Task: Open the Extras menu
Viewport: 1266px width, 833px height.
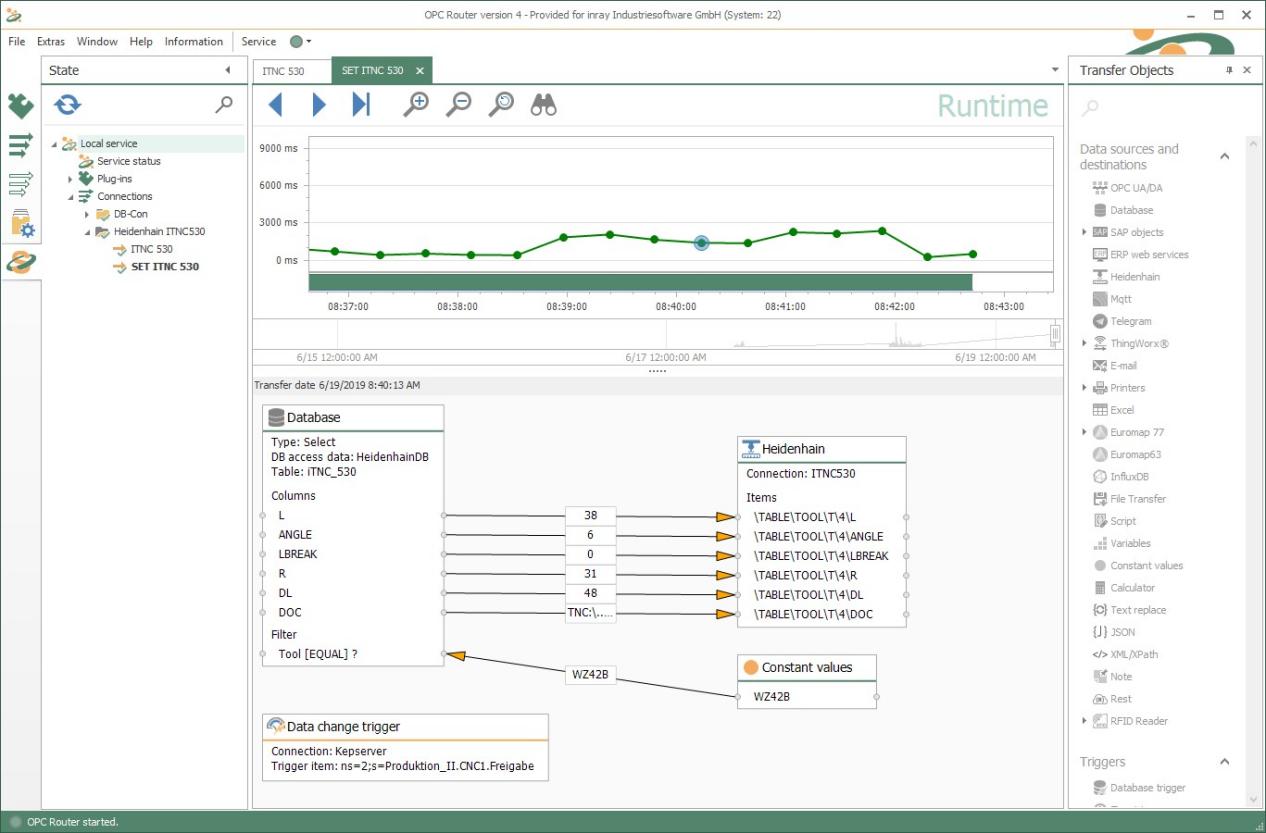Action: click(50, 42)
